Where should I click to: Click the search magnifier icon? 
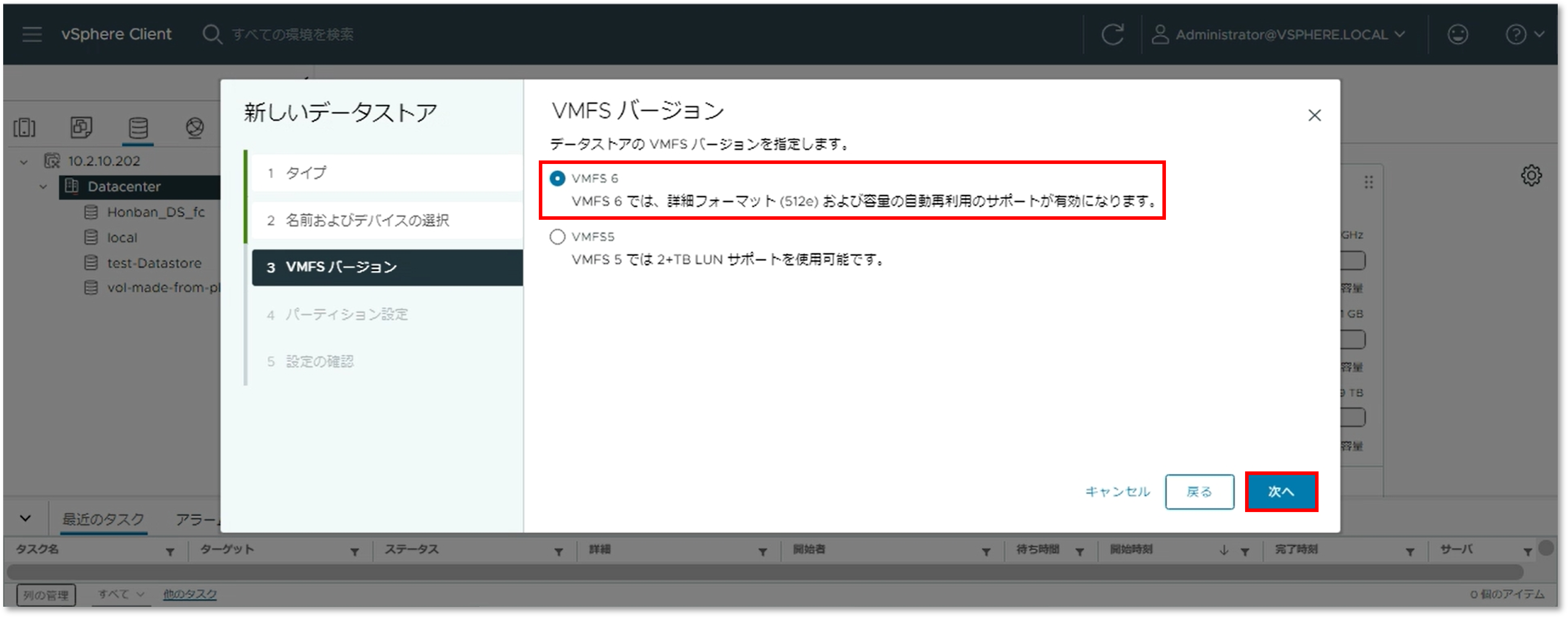[212, 34]
